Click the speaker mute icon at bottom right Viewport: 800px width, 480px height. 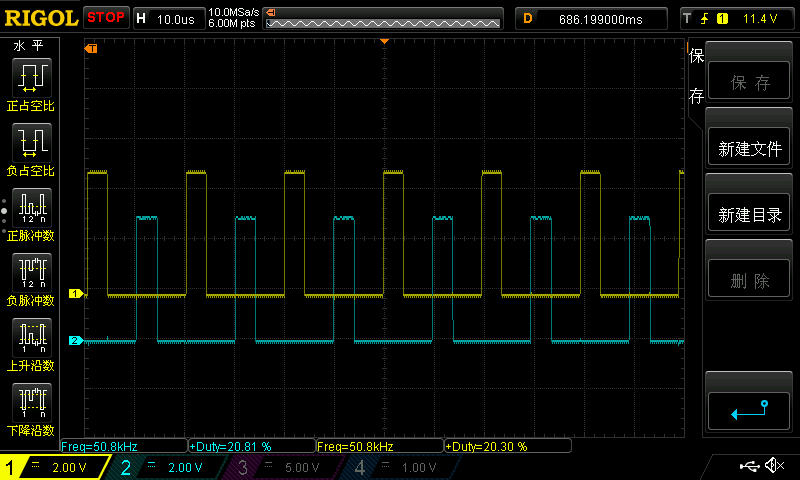[774, 466]
